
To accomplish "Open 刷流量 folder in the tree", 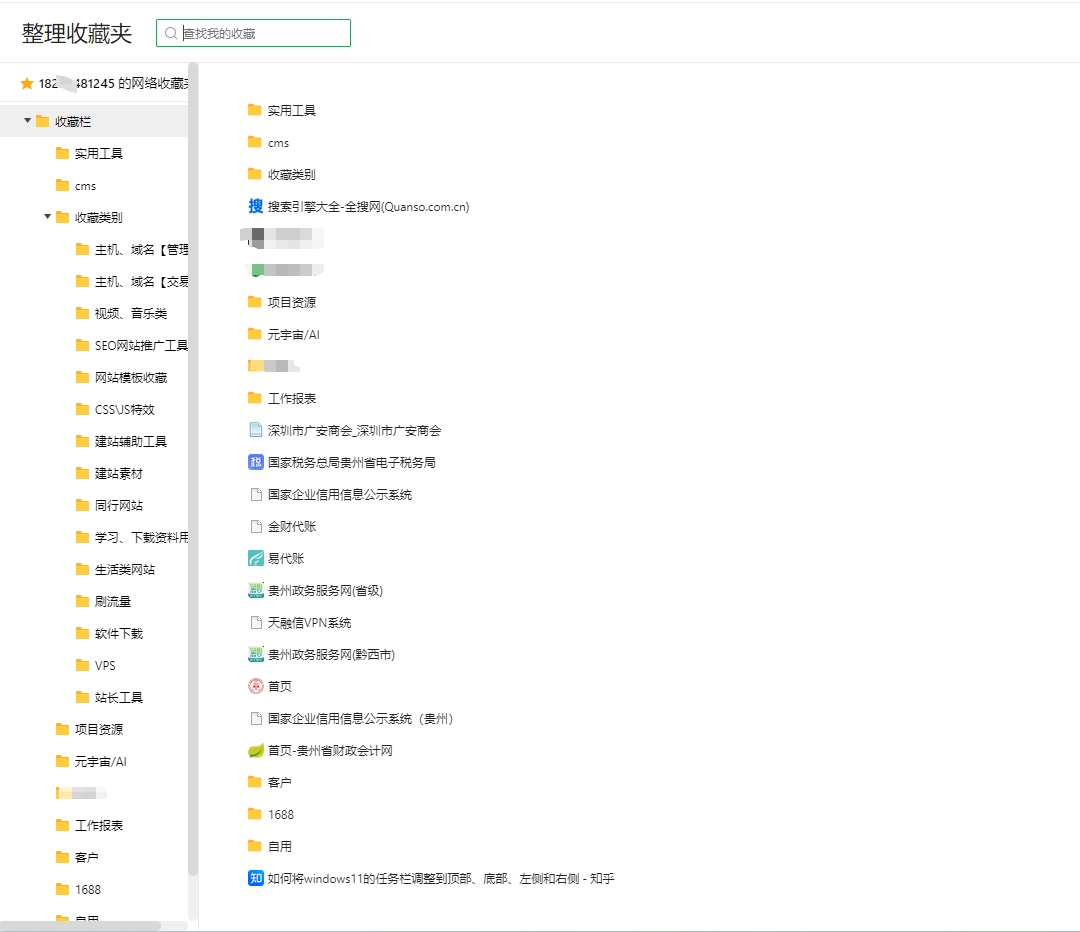I will (113, 601).
